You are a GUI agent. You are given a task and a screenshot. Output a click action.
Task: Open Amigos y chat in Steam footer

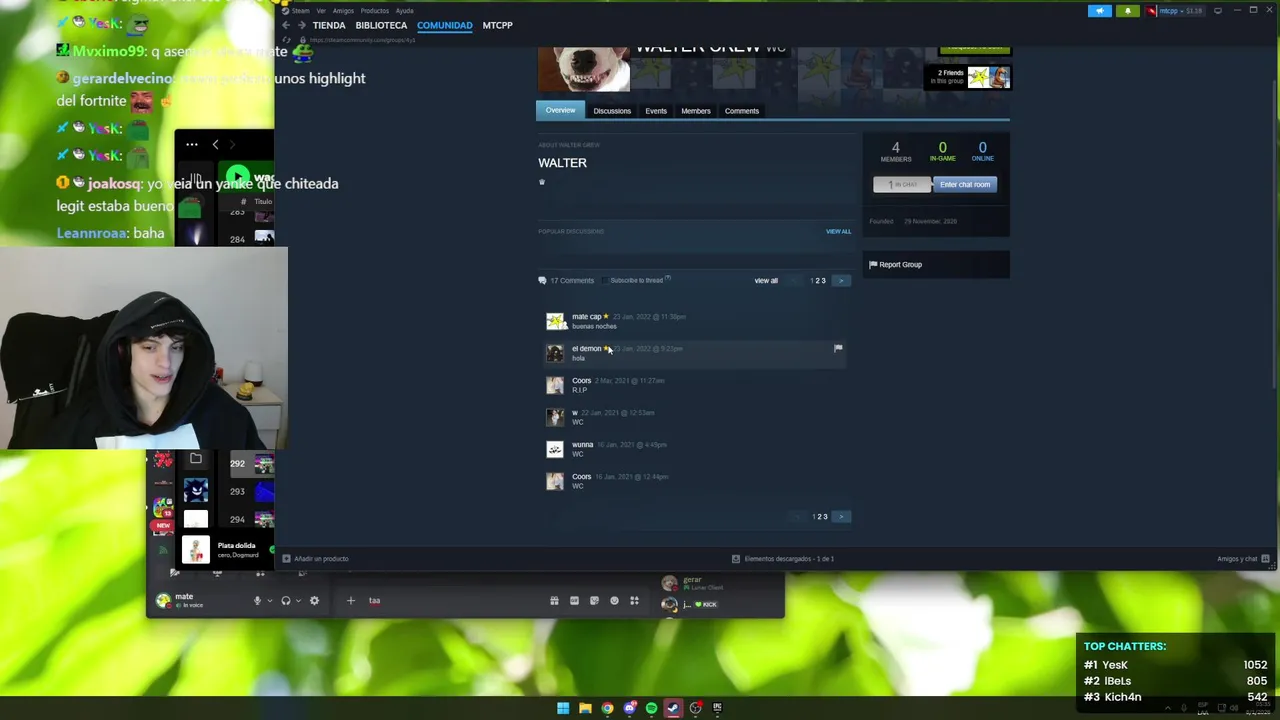pyautogui.click(x=1243, y=559)
